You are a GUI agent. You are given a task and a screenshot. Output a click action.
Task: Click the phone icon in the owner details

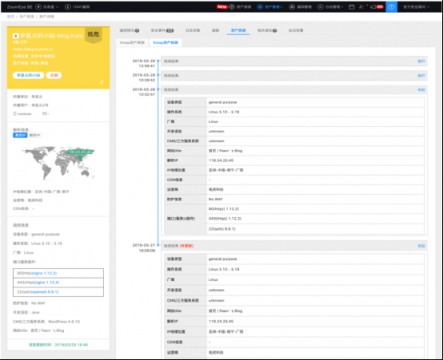coord(15,114)
